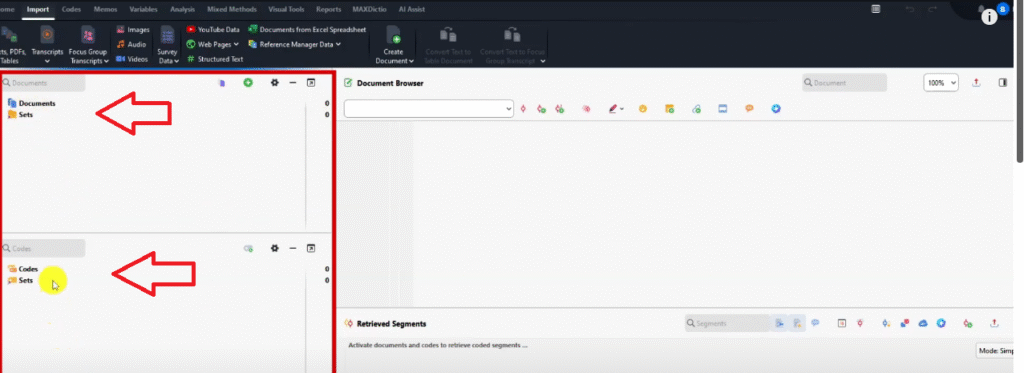Import Audio files
Screen dimensions: 1024x373
[x=131, y=44]
